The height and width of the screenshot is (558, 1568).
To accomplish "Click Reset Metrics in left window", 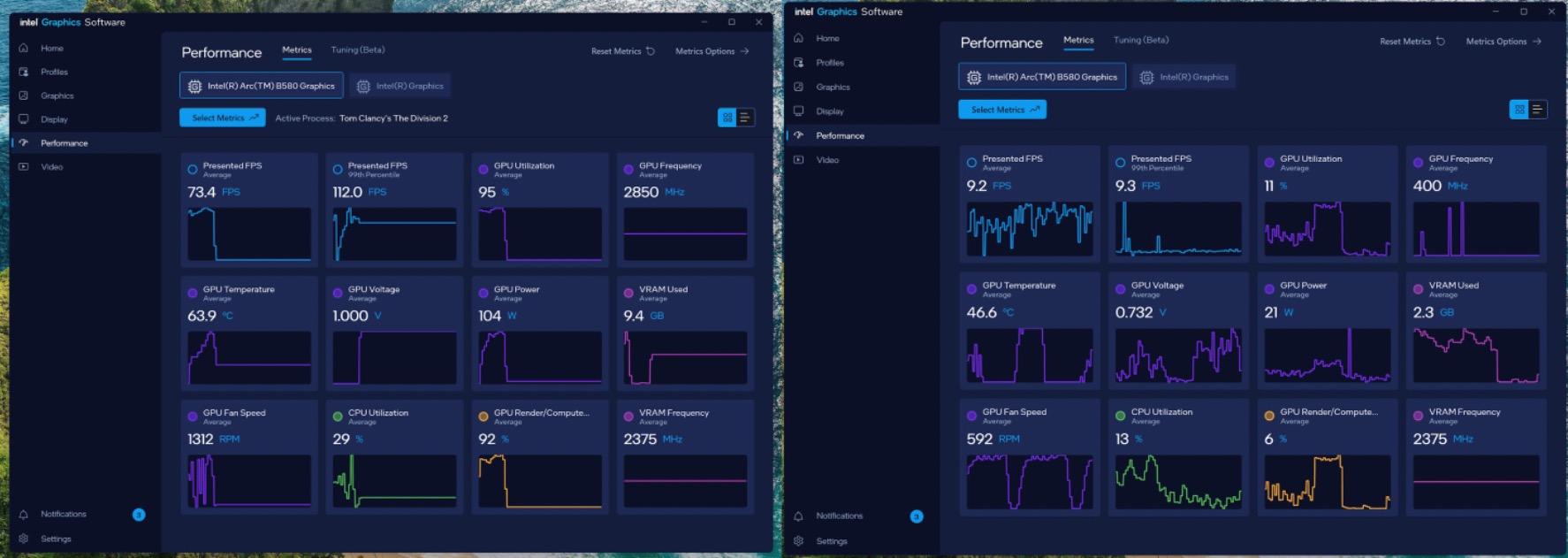I will 623,51.
